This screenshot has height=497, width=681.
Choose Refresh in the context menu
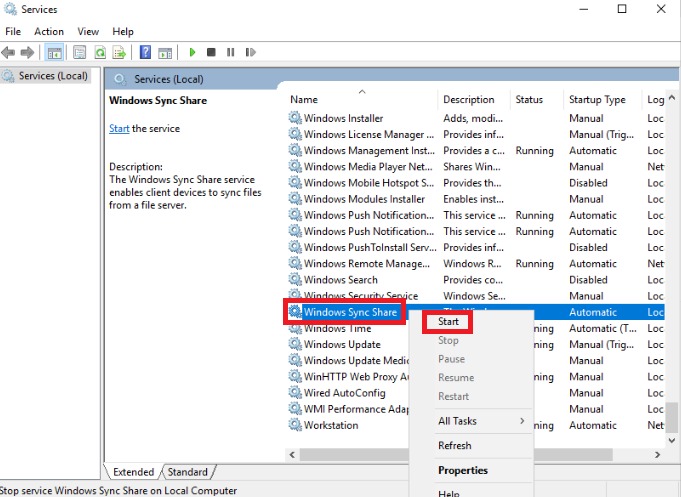point(455,445)
